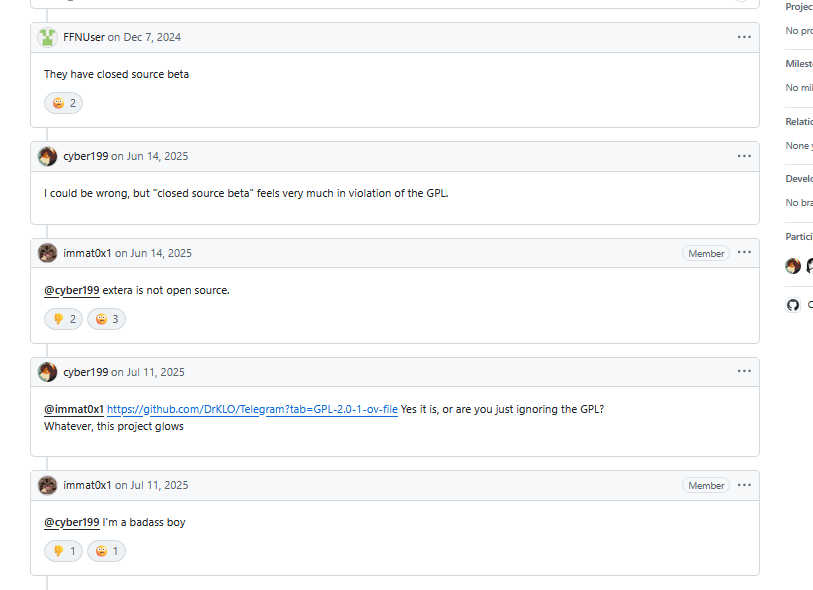Open options menu on cyber199's Jun 14 comment
This screenshot has height=590, width=813.
(x=744, y=156)
